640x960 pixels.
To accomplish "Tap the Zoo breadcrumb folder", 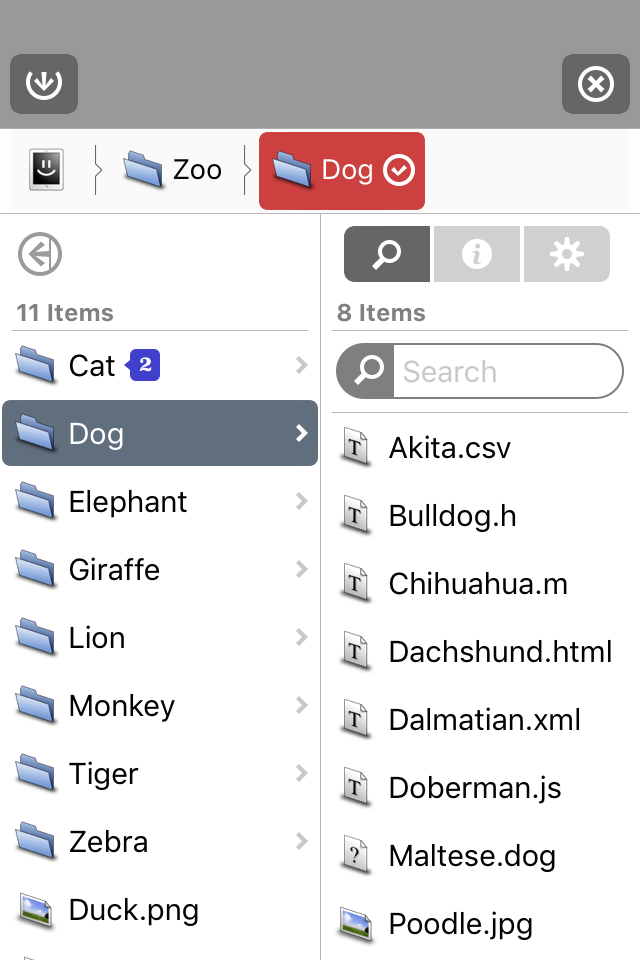I will point(172,170).
